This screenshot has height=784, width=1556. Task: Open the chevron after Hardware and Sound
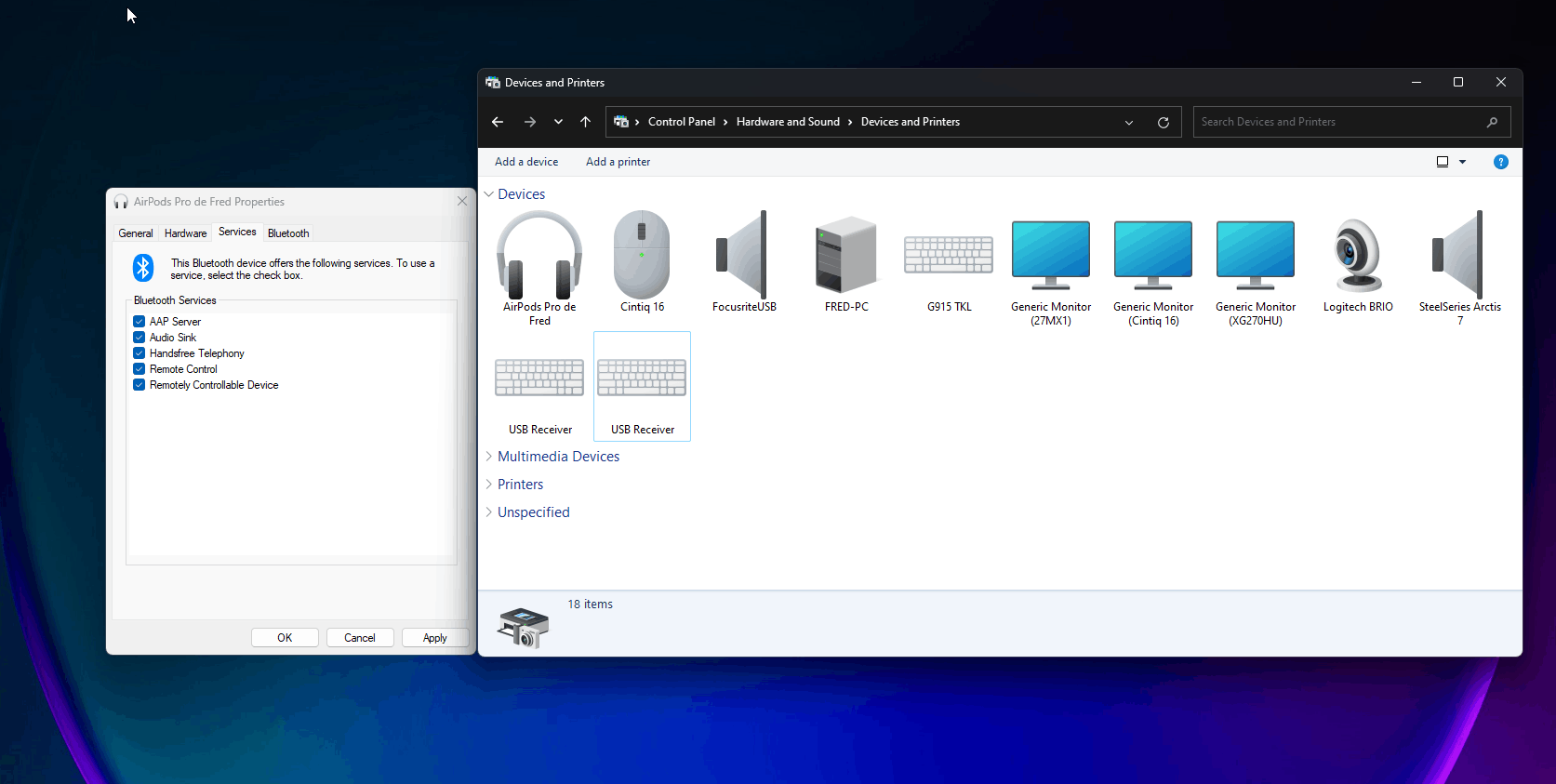tap(850, 122)
